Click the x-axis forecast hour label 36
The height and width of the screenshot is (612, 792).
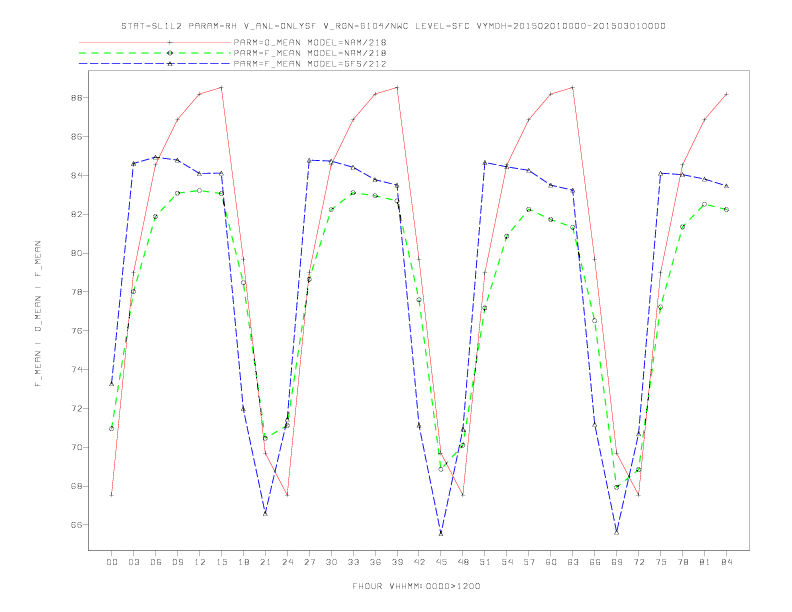coord(375,562)
